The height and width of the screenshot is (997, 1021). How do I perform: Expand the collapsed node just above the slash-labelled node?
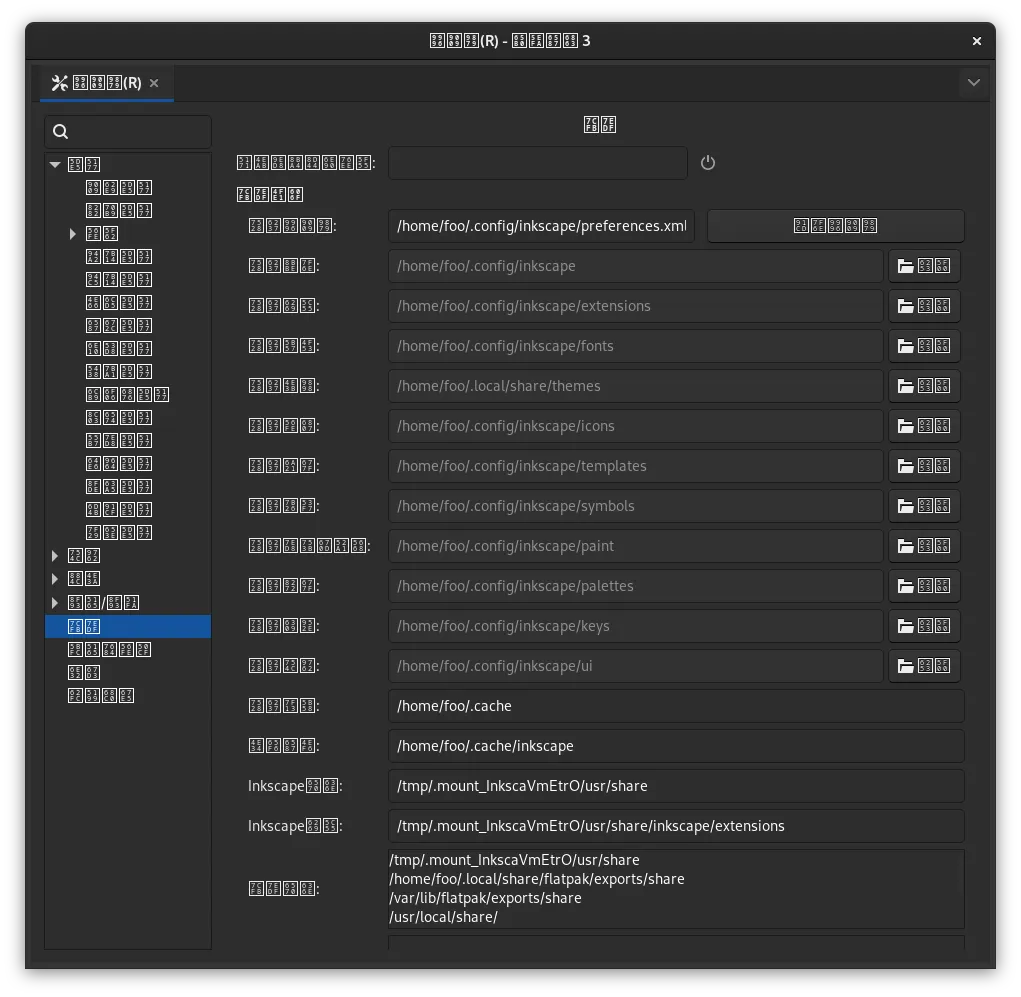click(x=55, y=579)
